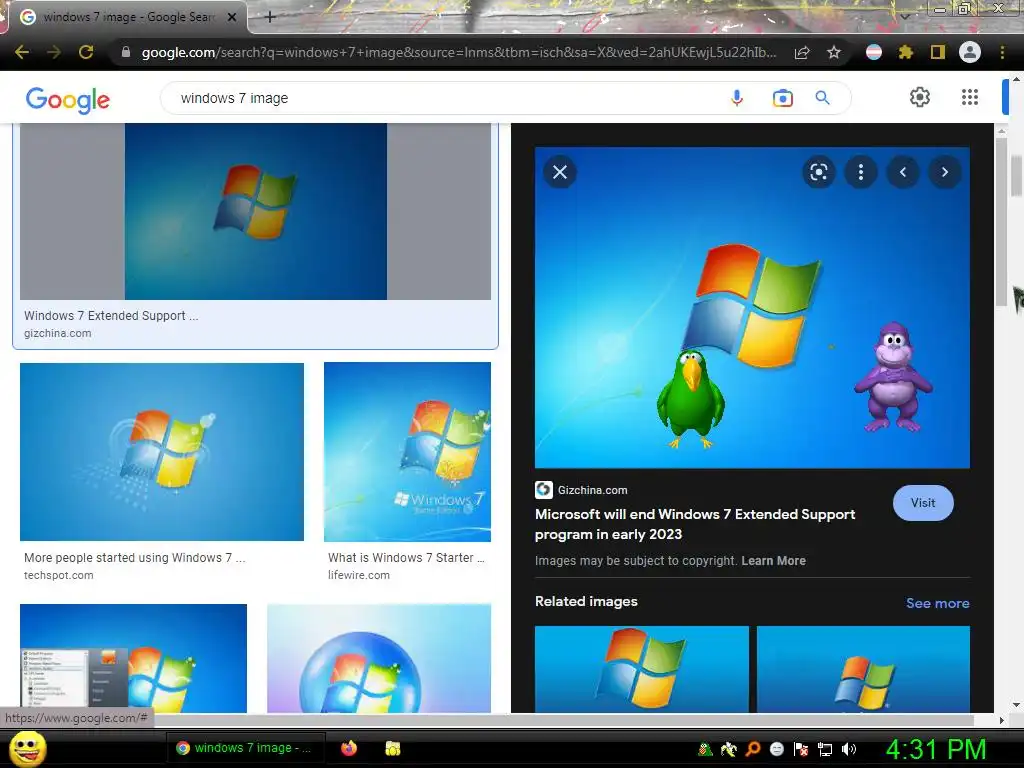Image resolution: width=1024 pixels, height=768 pixels.
Task: Click the 'techspot.com' source text
Action: [x=59, y=575]
